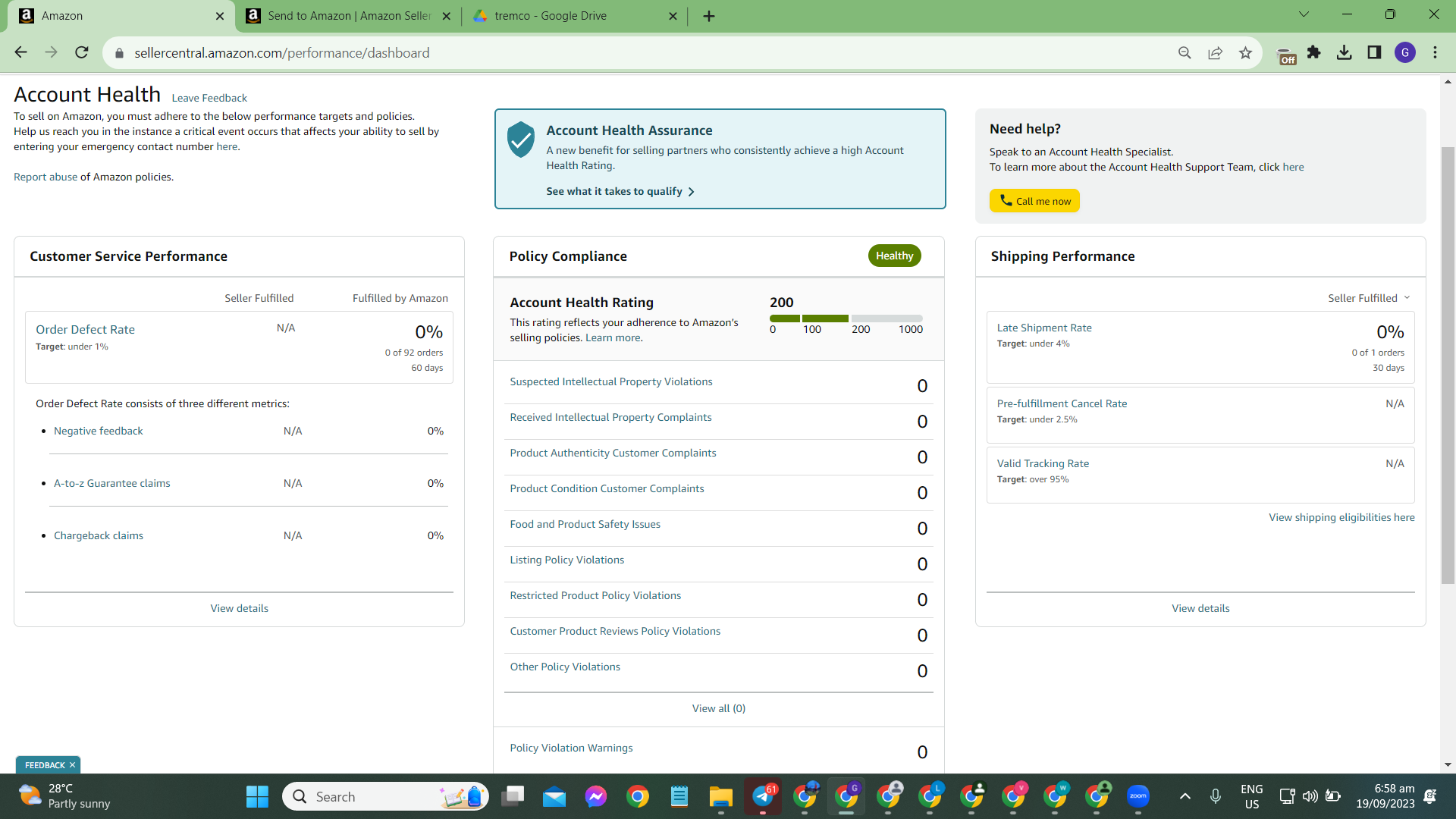Open File Explorer from the taskbar
Image resolution: width=1456 pixels, height=819 pixels.
point(720,796)
